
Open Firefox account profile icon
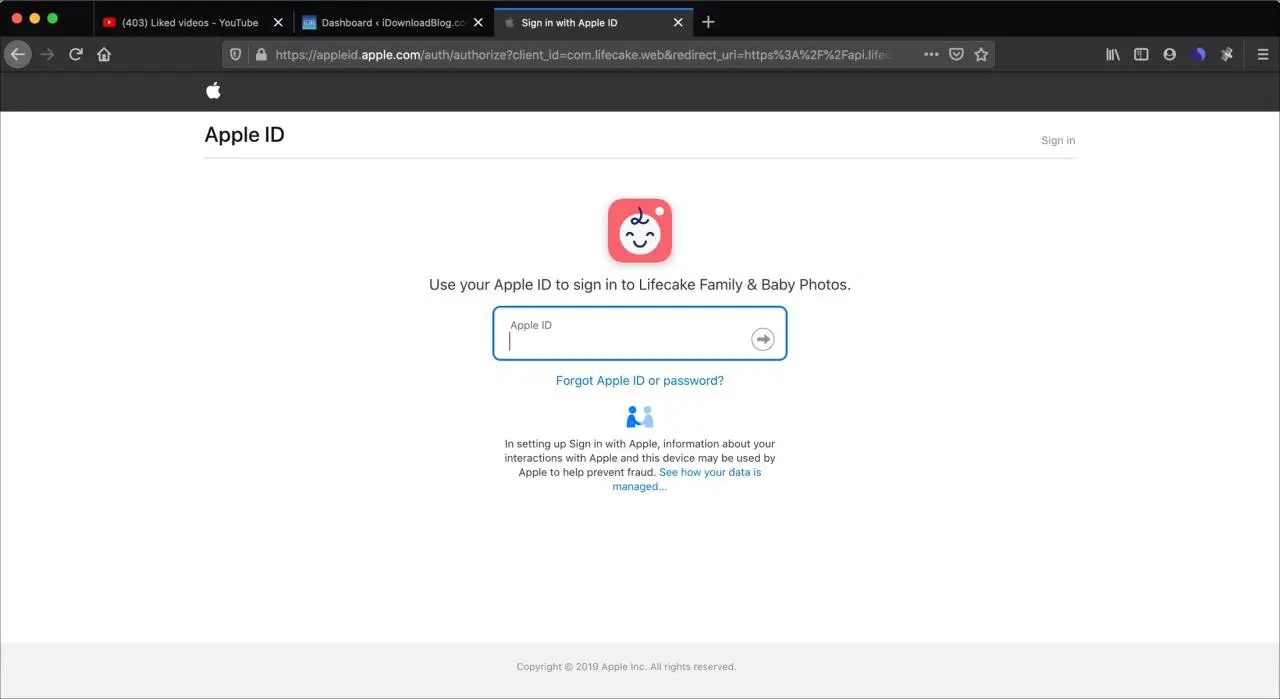tap(1169, 55)
